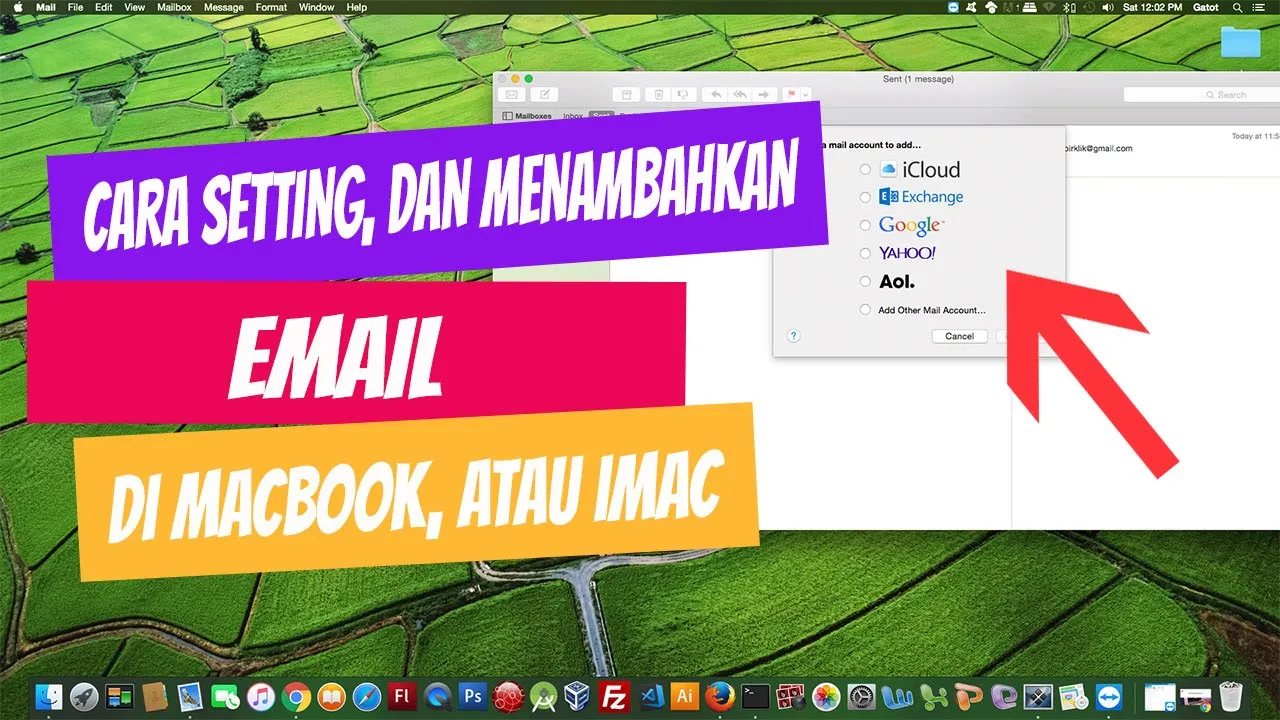Launch Terminal from the Dock

[755, 696]
